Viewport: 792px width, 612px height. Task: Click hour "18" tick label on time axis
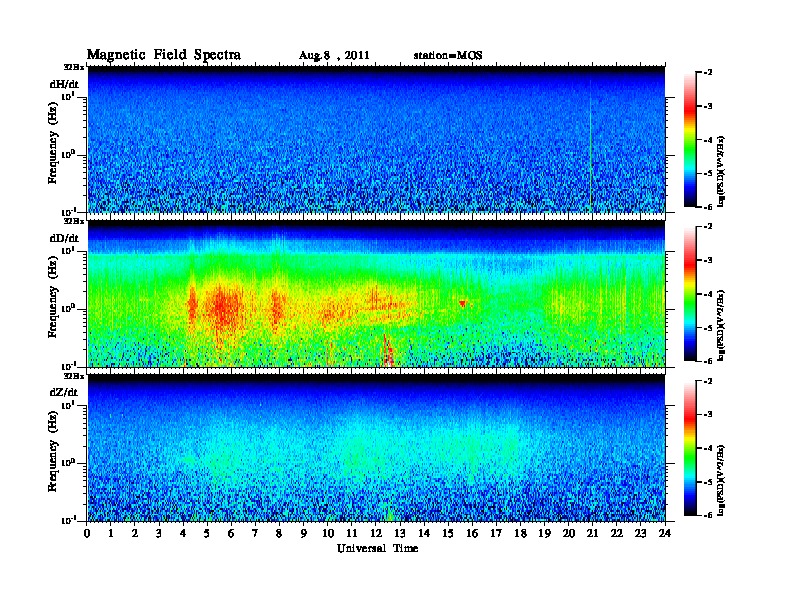pos(520,534)
